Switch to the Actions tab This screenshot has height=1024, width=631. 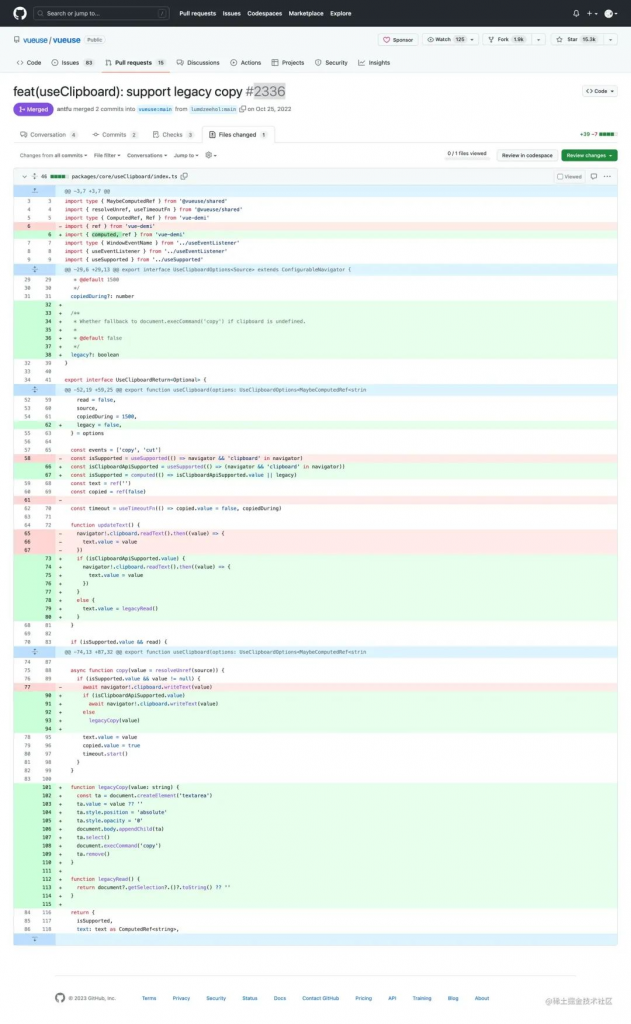click(x=246, y=63)
